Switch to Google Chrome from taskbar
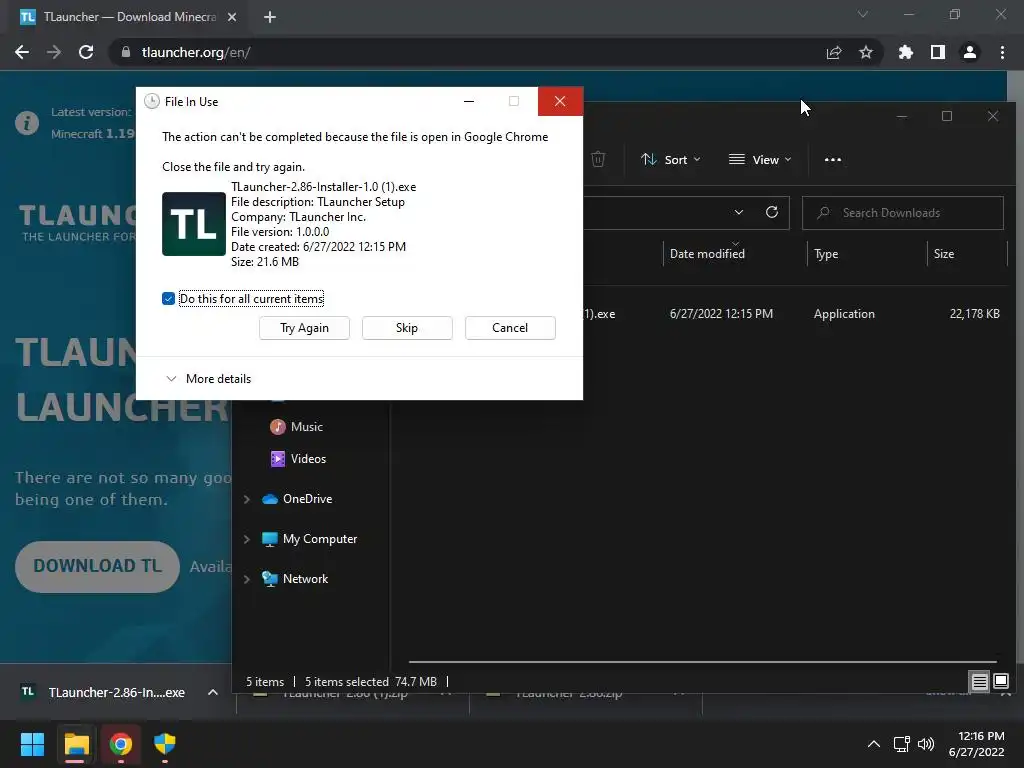Viewport: 1024px width, 768px height. 121,744
